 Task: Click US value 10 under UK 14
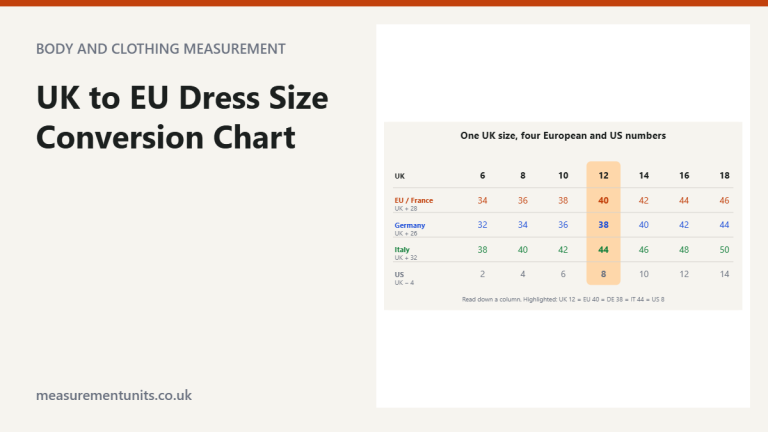644,274
